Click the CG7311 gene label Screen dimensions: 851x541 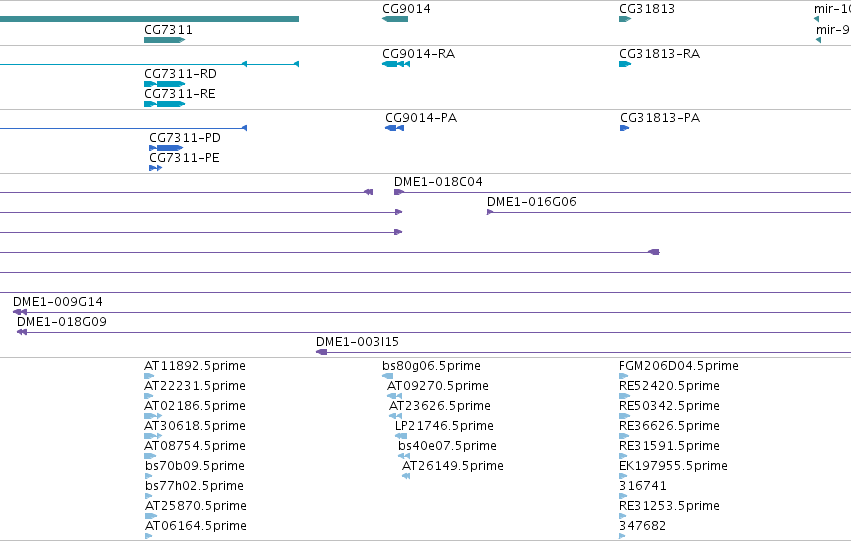(168, 30)
